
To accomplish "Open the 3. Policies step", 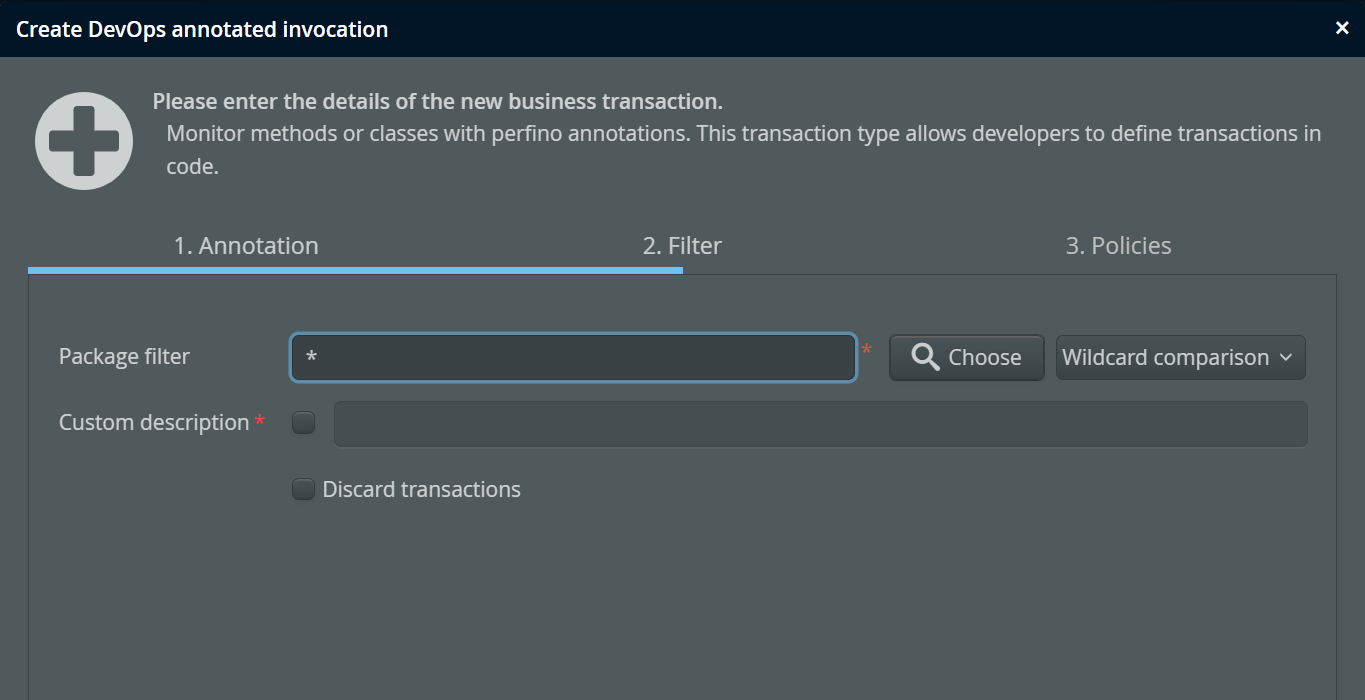I will [x=1118, y=246].
